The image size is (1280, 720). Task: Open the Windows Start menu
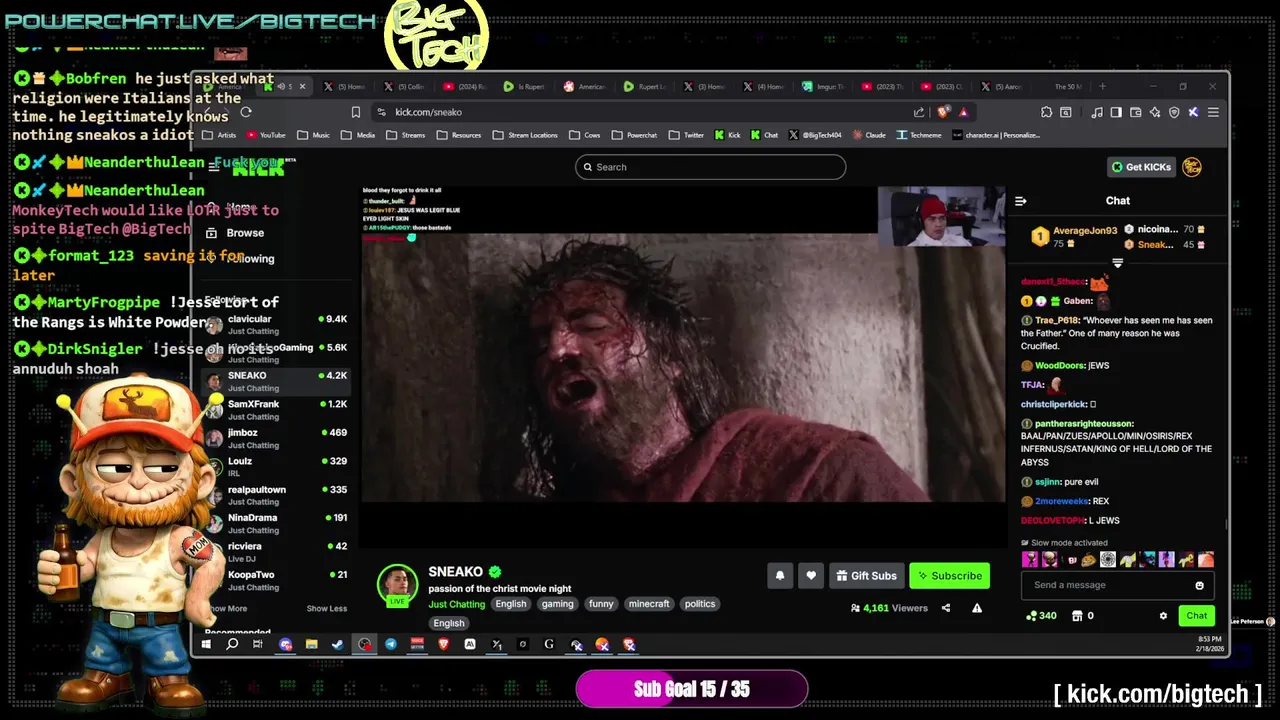[x=206, y=645]
